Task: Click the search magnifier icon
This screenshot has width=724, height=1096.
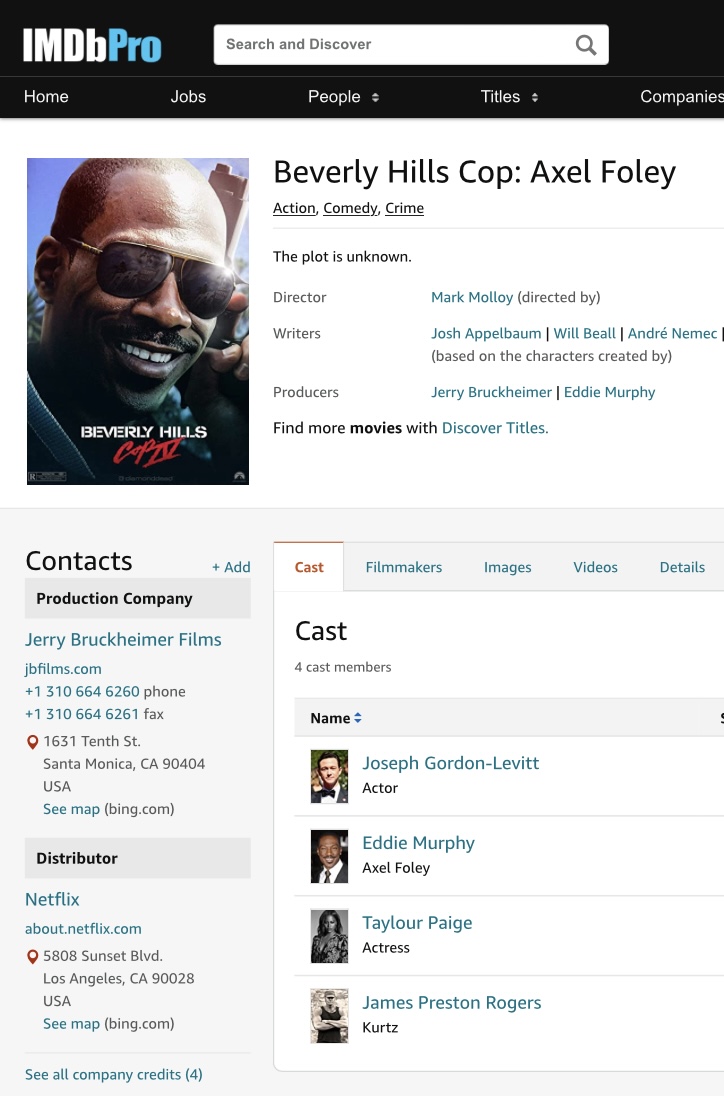Action: 586,45
